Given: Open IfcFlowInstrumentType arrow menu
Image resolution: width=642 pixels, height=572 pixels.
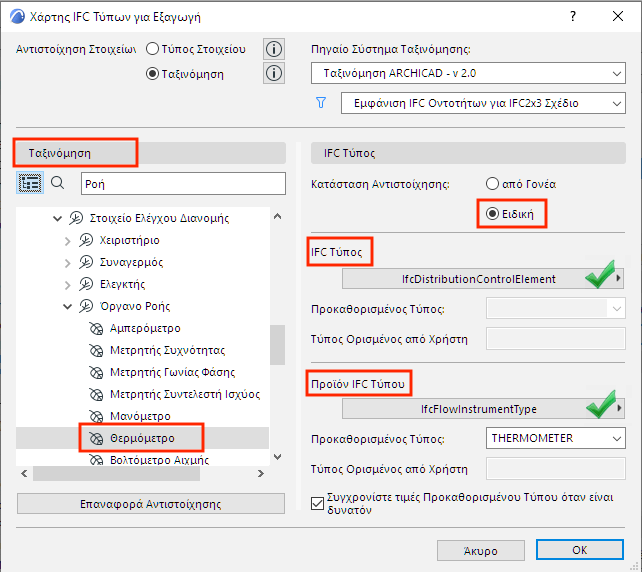Looking at the screenshot, I should pyautogui.click(x=619, y=408).
